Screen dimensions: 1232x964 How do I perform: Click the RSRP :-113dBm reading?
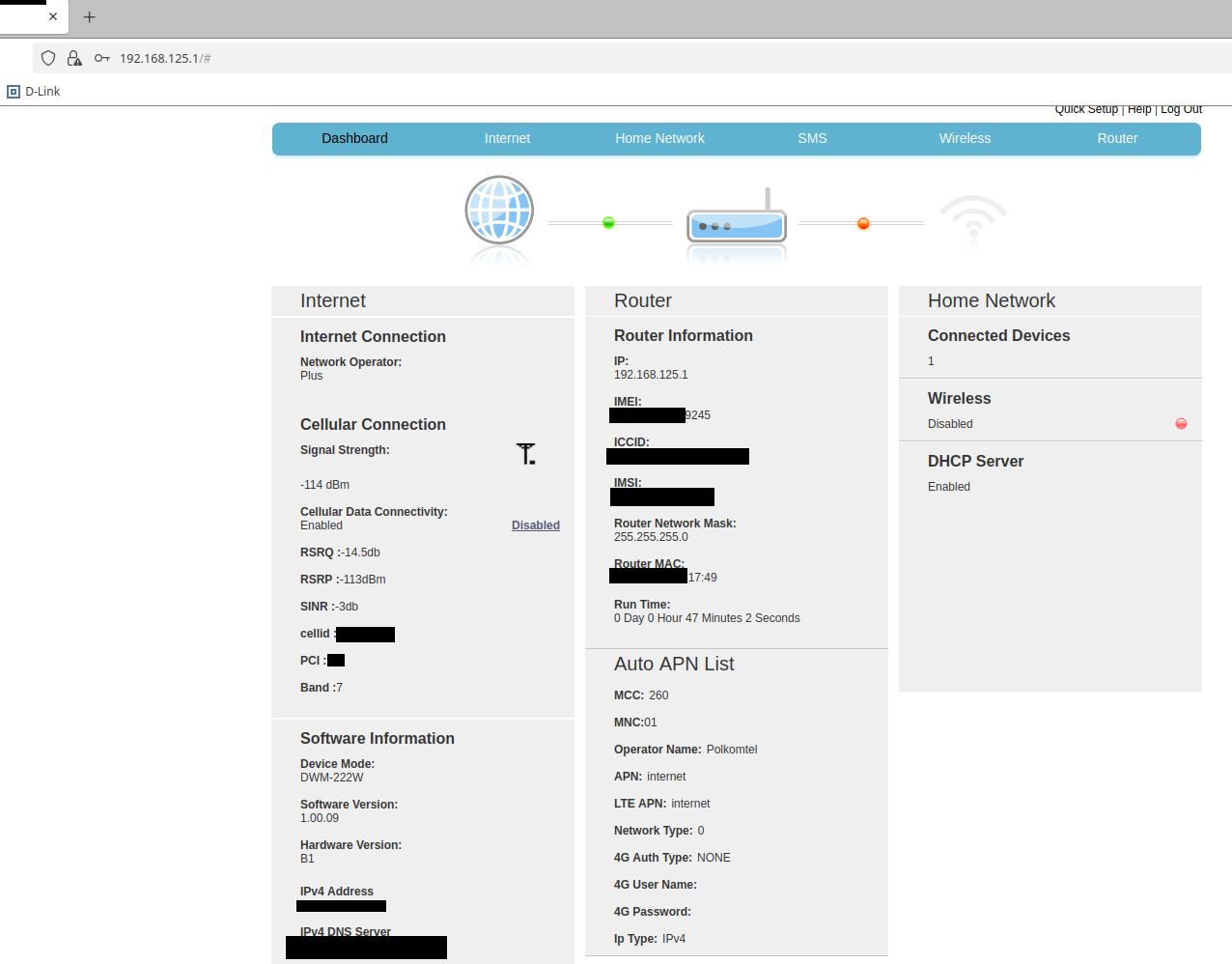pos(343,580)
